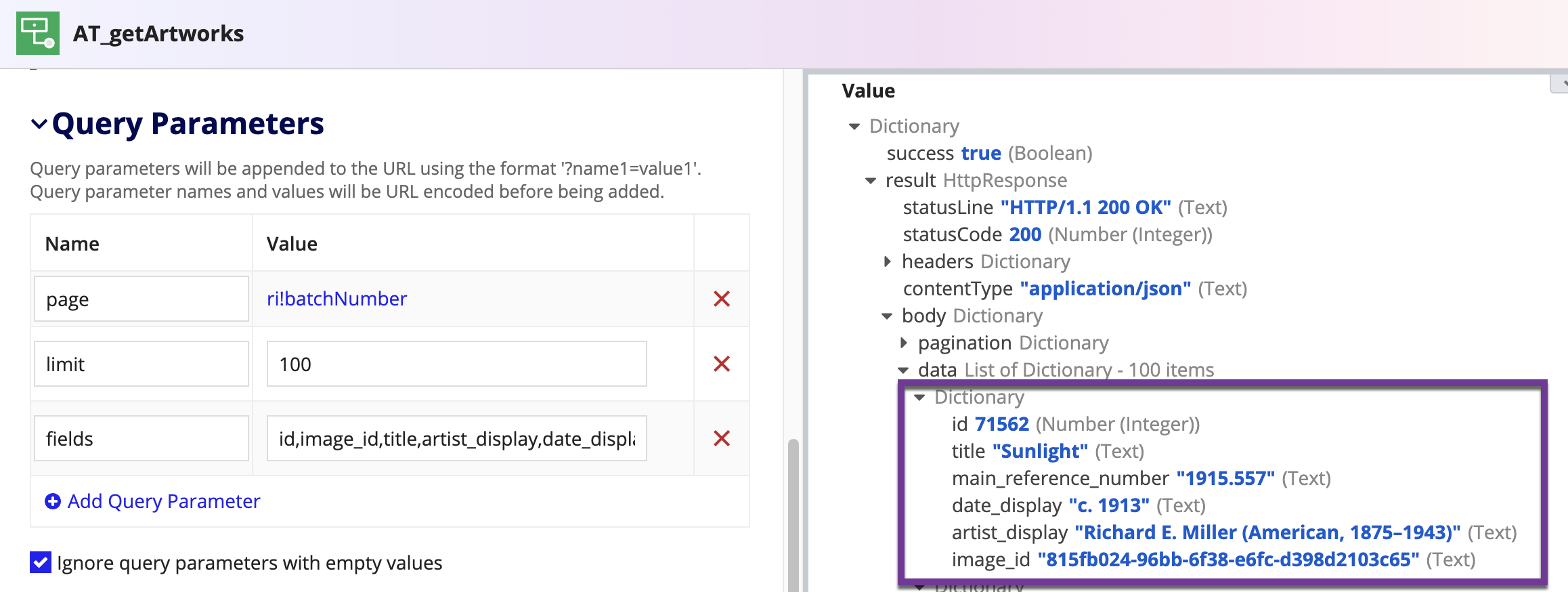Click the Value heading in result panel

[869, 91]
